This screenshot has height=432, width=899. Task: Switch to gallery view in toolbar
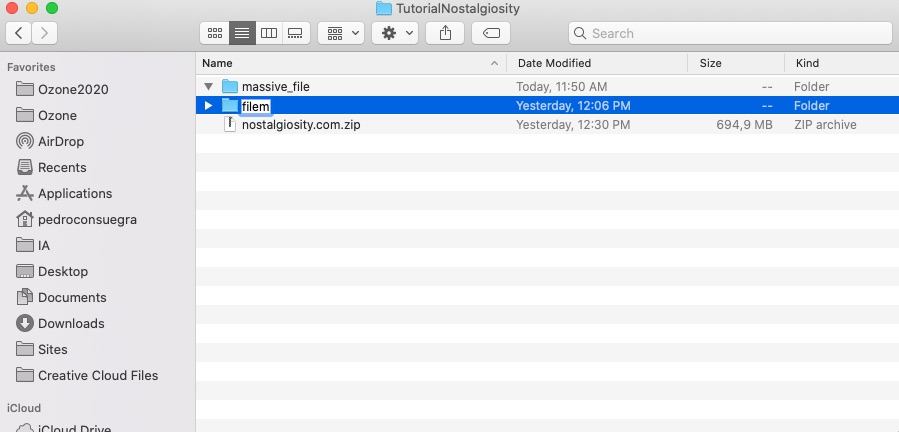tap(294, 33)
